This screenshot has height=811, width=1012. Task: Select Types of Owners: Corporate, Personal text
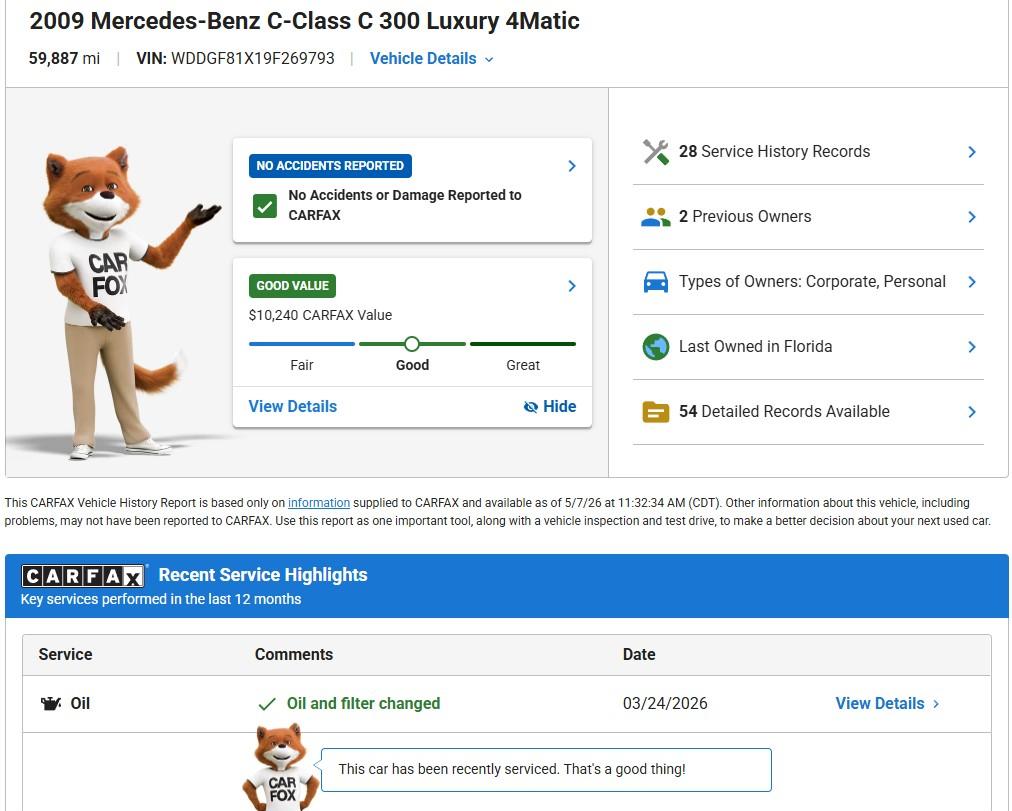coord(812,282)
